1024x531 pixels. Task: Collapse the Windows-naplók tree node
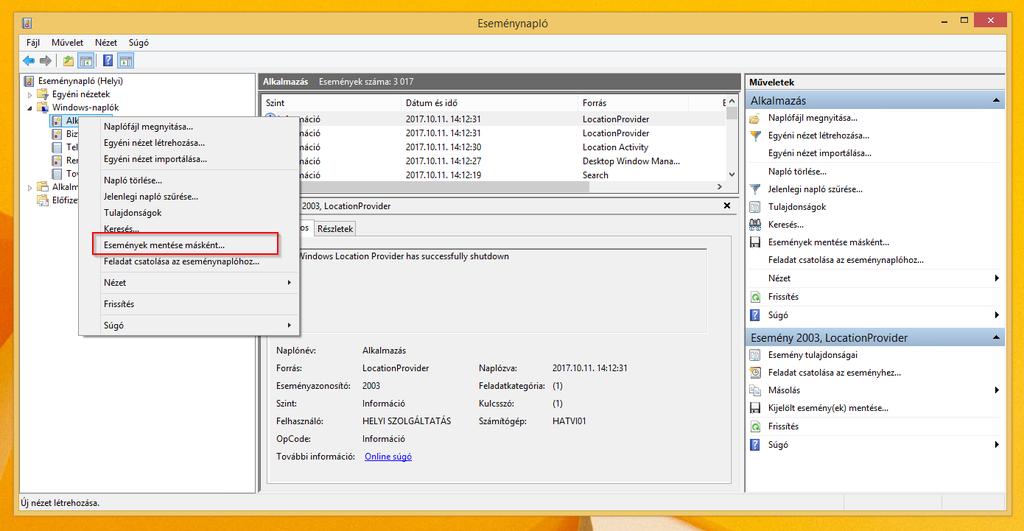(x=29, y=108)
